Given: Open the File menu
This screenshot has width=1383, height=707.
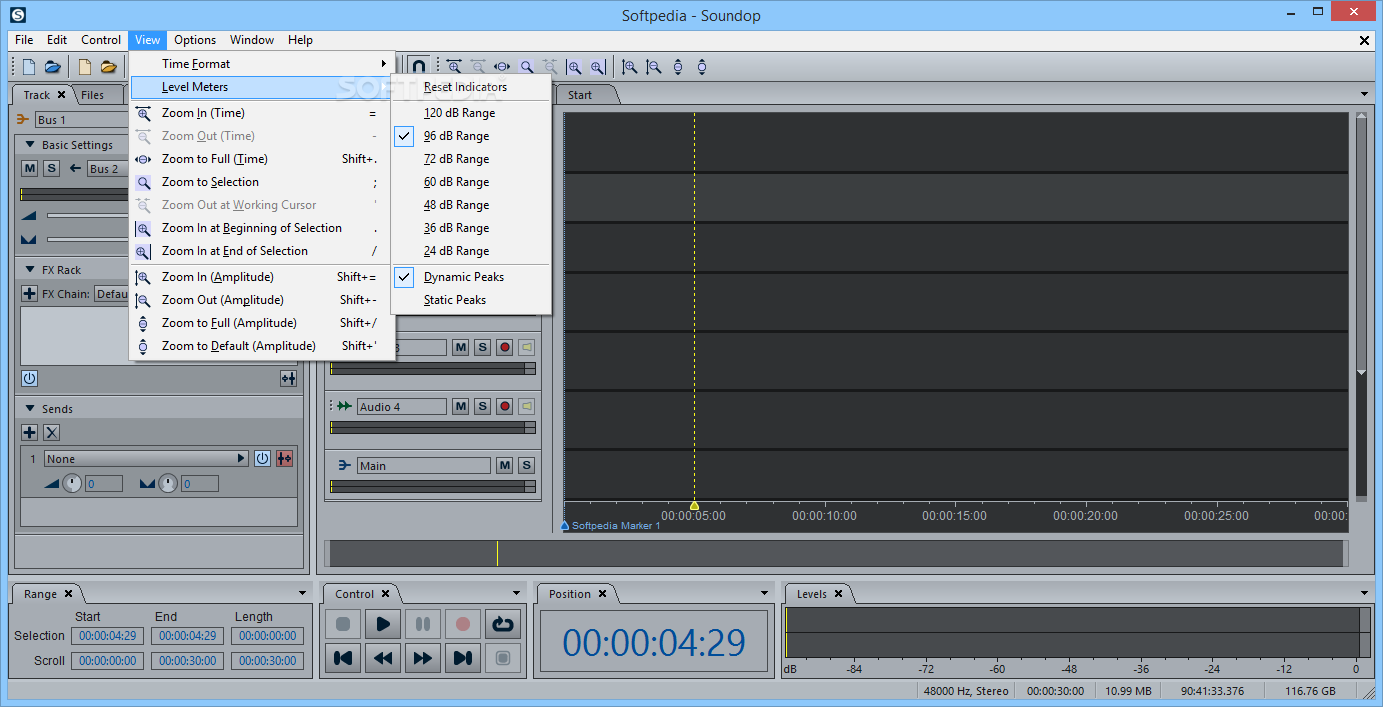Looking at the screenshot, I should 24,40.
